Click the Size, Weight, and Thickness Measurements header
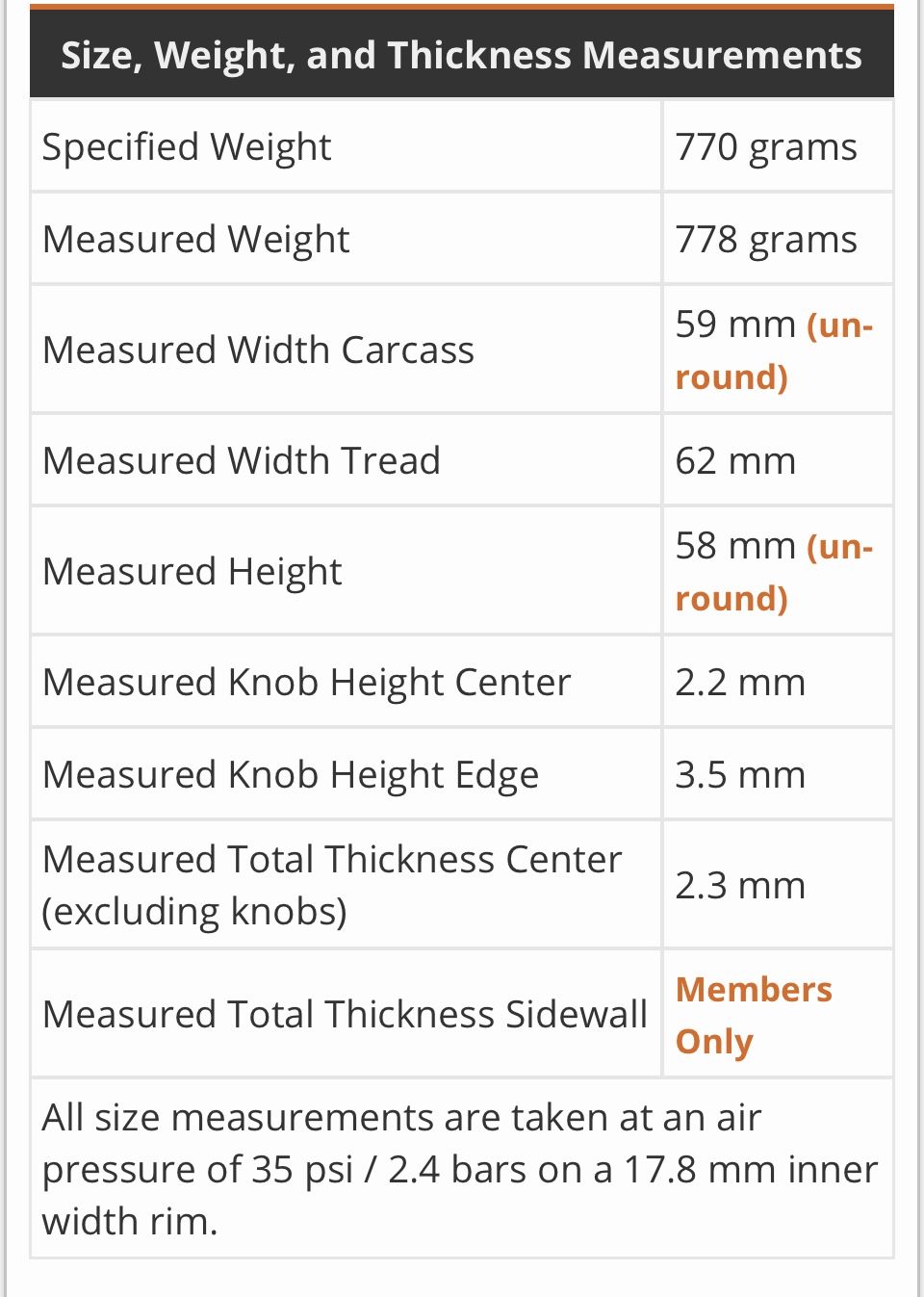 pos(461,55)
